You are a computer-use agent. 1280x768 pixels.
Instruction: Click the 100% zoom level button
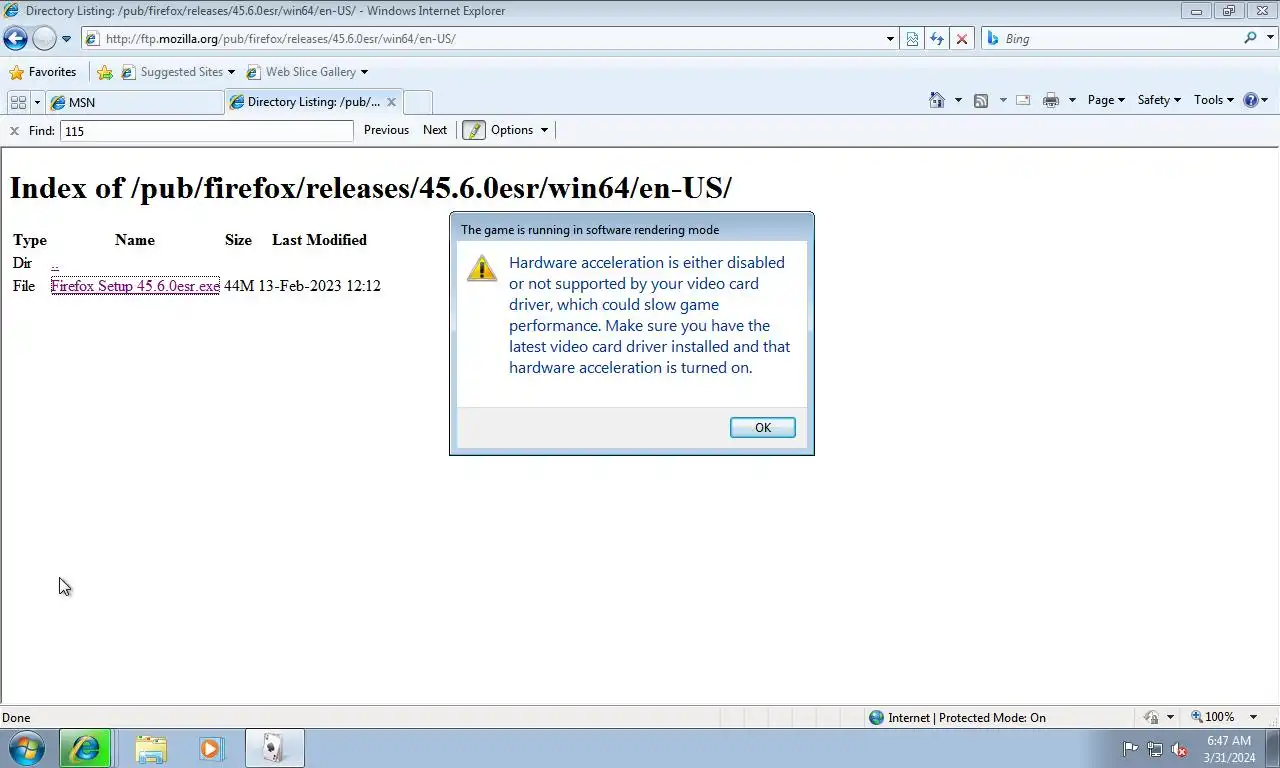click(1212, 717)
